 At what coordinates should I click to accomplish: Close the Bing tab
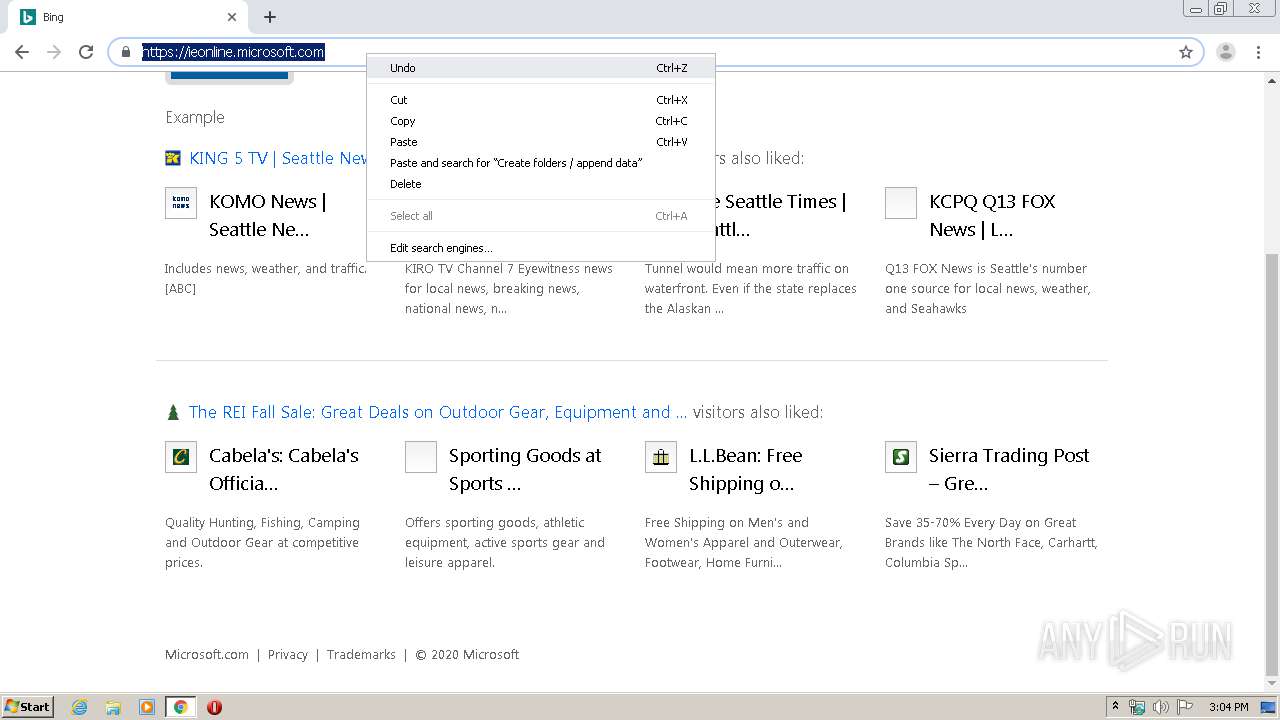click(x=232, y=17)
